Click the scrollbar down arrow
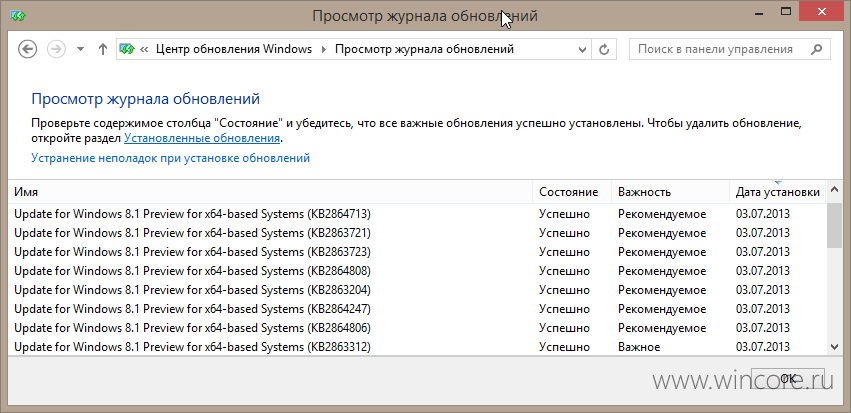This screenshot has width=851, height=413. [834, 347]
